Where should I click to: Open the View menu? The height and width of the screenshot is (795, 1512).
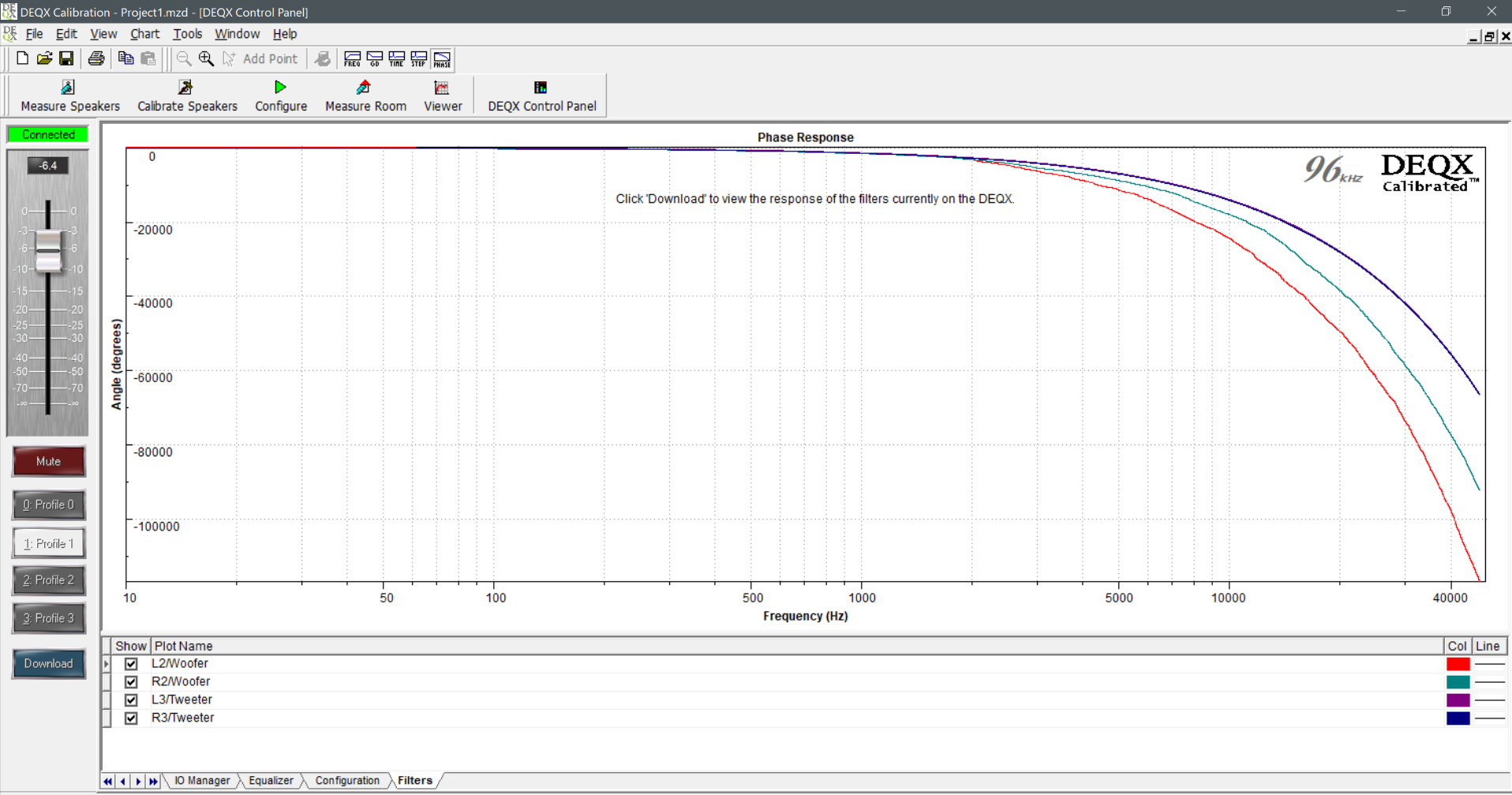pos(103,34)
